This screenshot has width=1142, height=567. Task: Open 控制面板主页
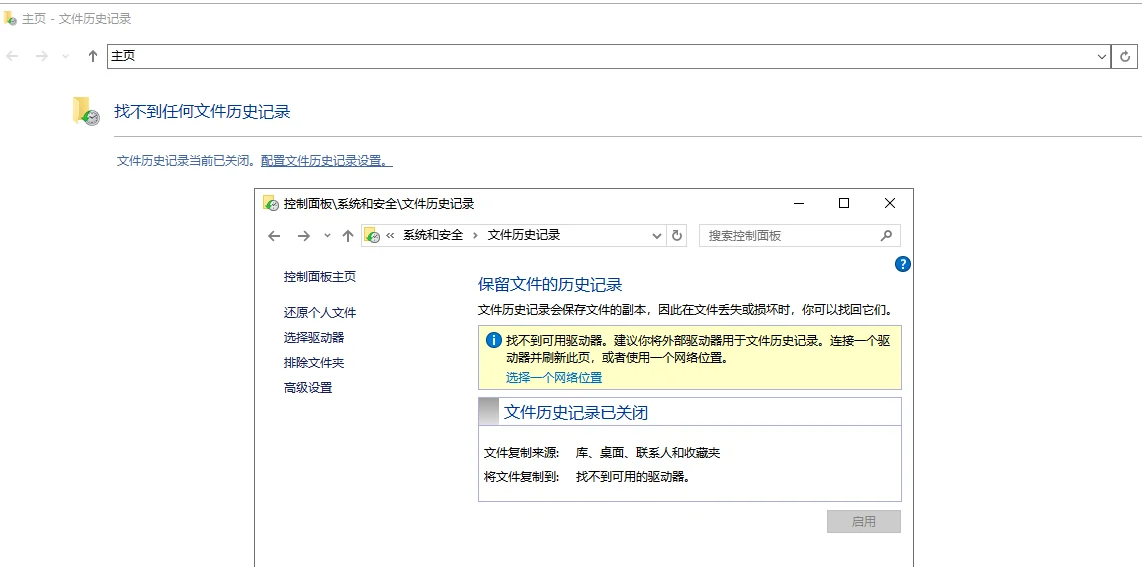tap(320, 277)
